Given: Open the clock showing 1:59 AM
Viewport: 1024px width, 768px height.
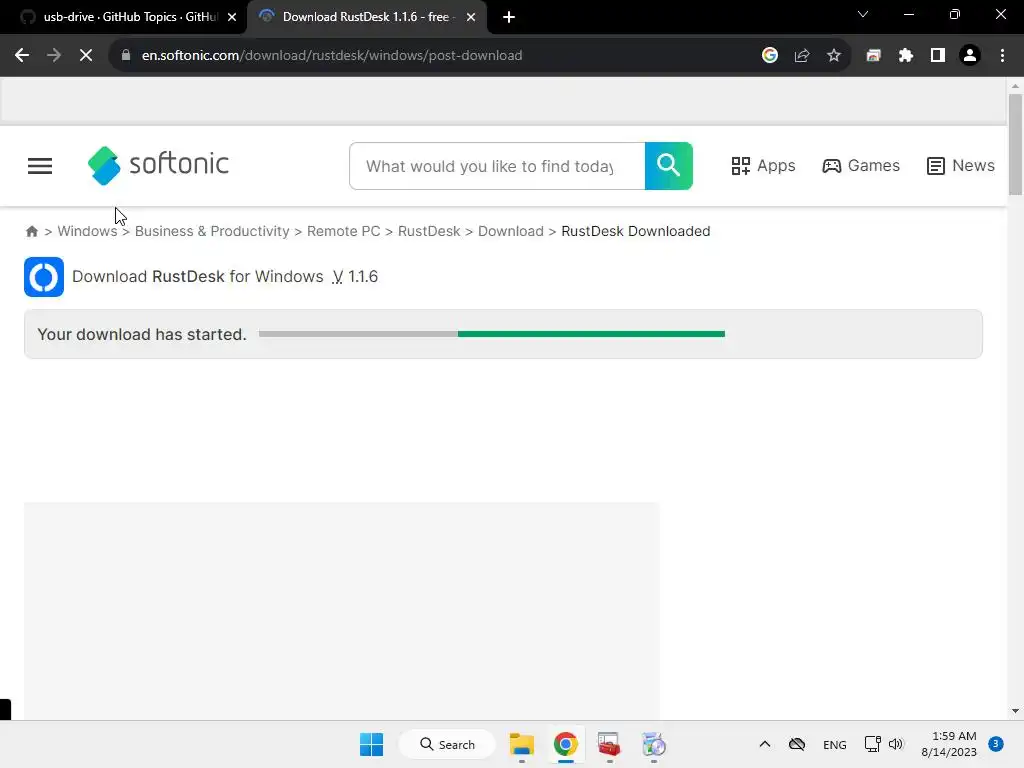Looking at the screenshot, I should click(x=949, y=744).
